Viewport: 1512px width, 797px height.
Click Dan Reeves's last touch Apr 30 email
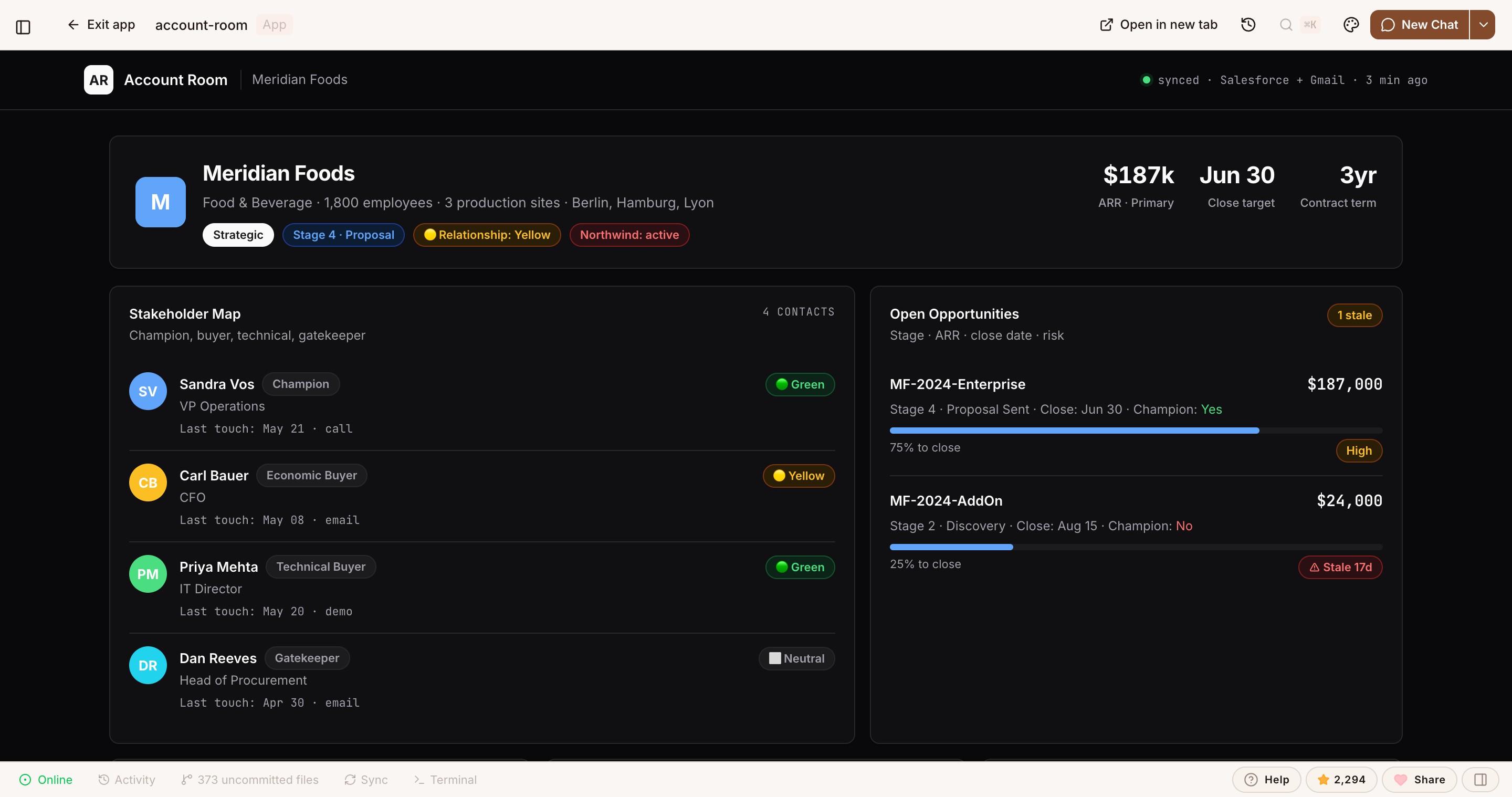tap(269, 703)
